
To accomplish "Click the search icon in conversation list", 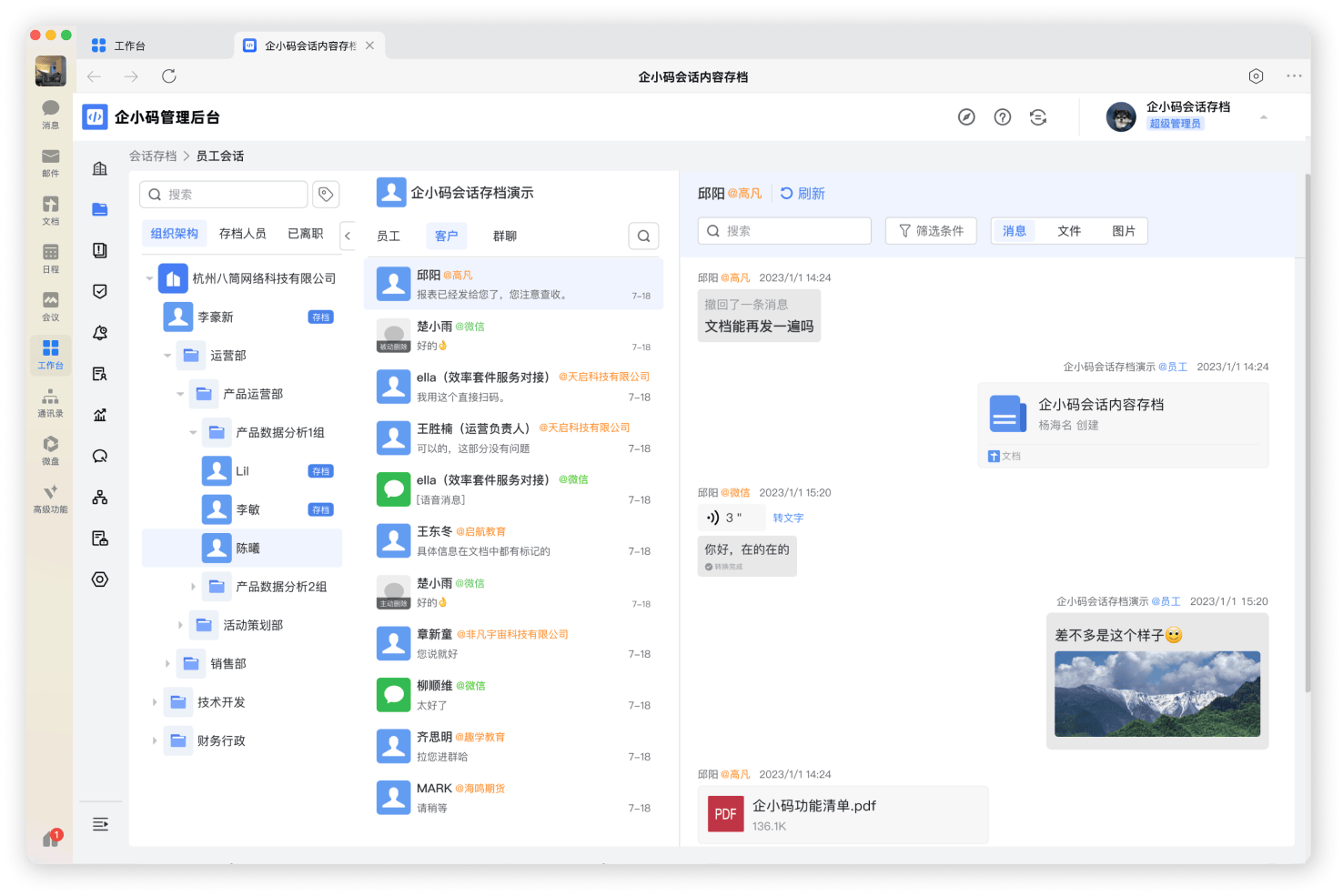I will click(x=643, y=237).
